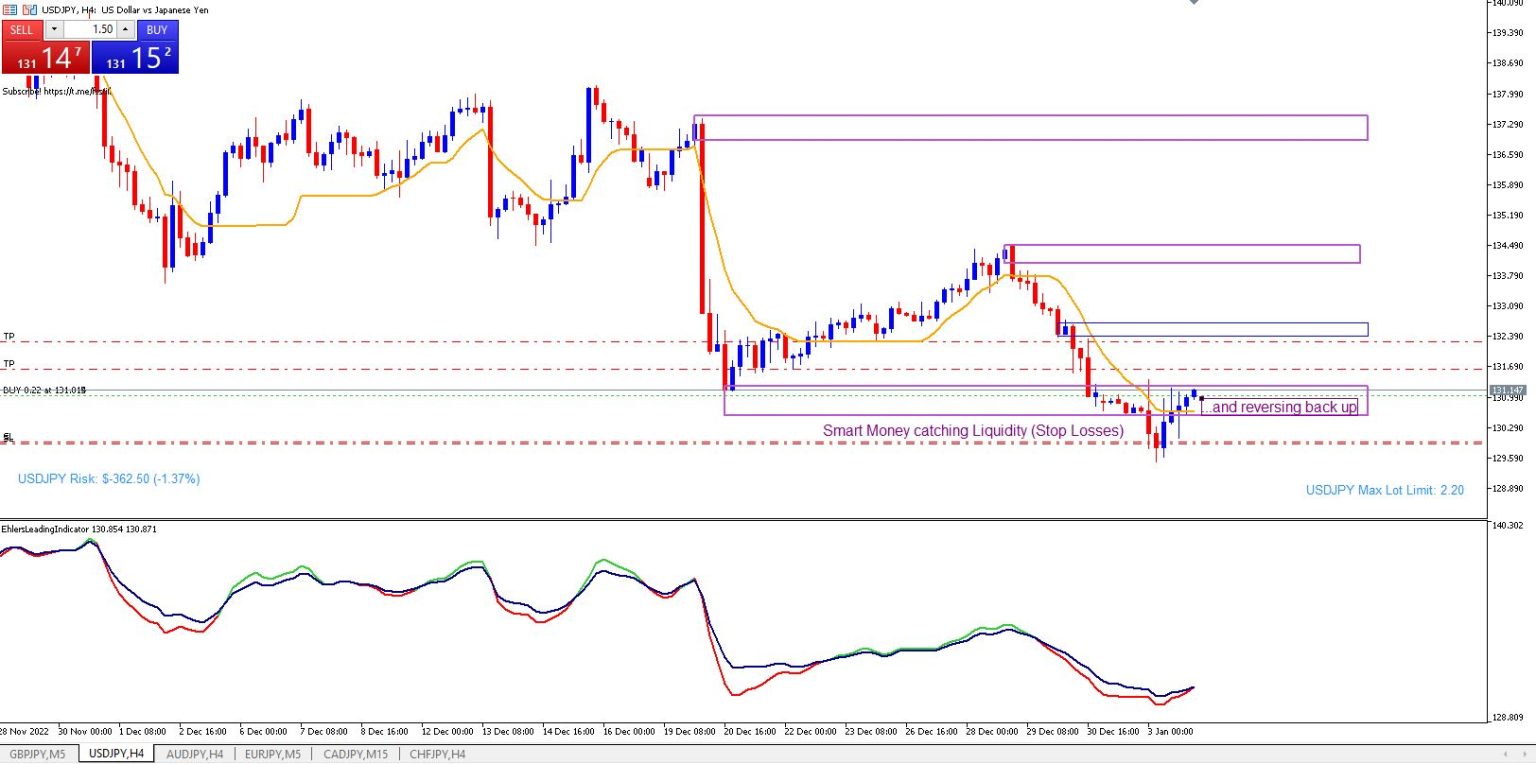This screenshot has width=1536, height=764.
Task: Click the Subscribe t.me link text
Action: coord(56,91)
